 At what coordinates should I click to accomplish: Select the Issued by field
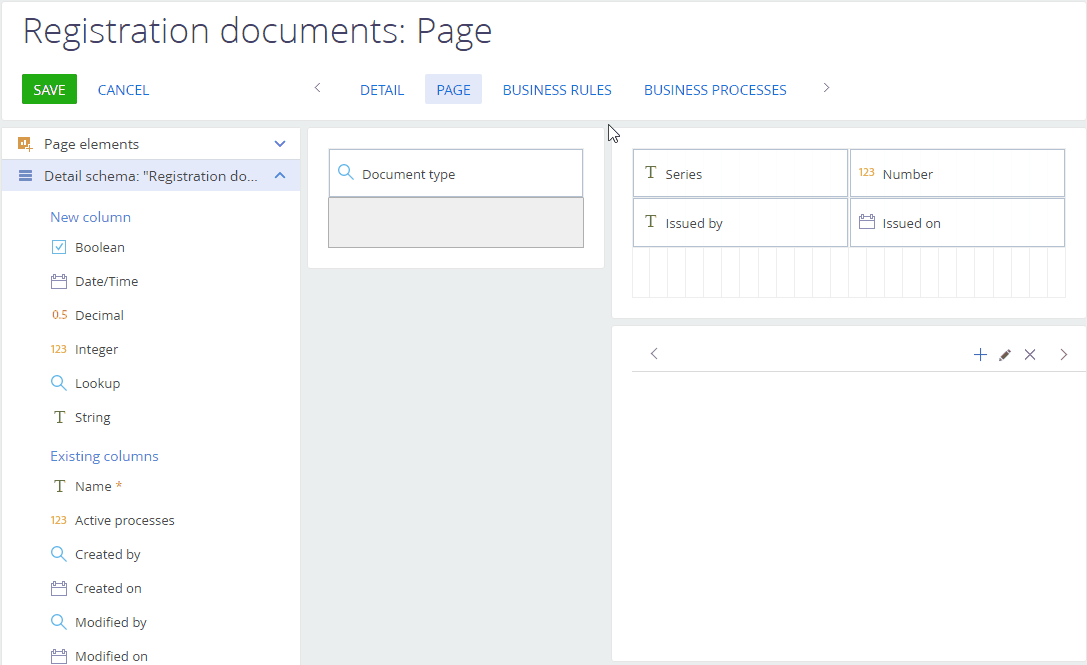pyautogui.click(x=740, y=223)
